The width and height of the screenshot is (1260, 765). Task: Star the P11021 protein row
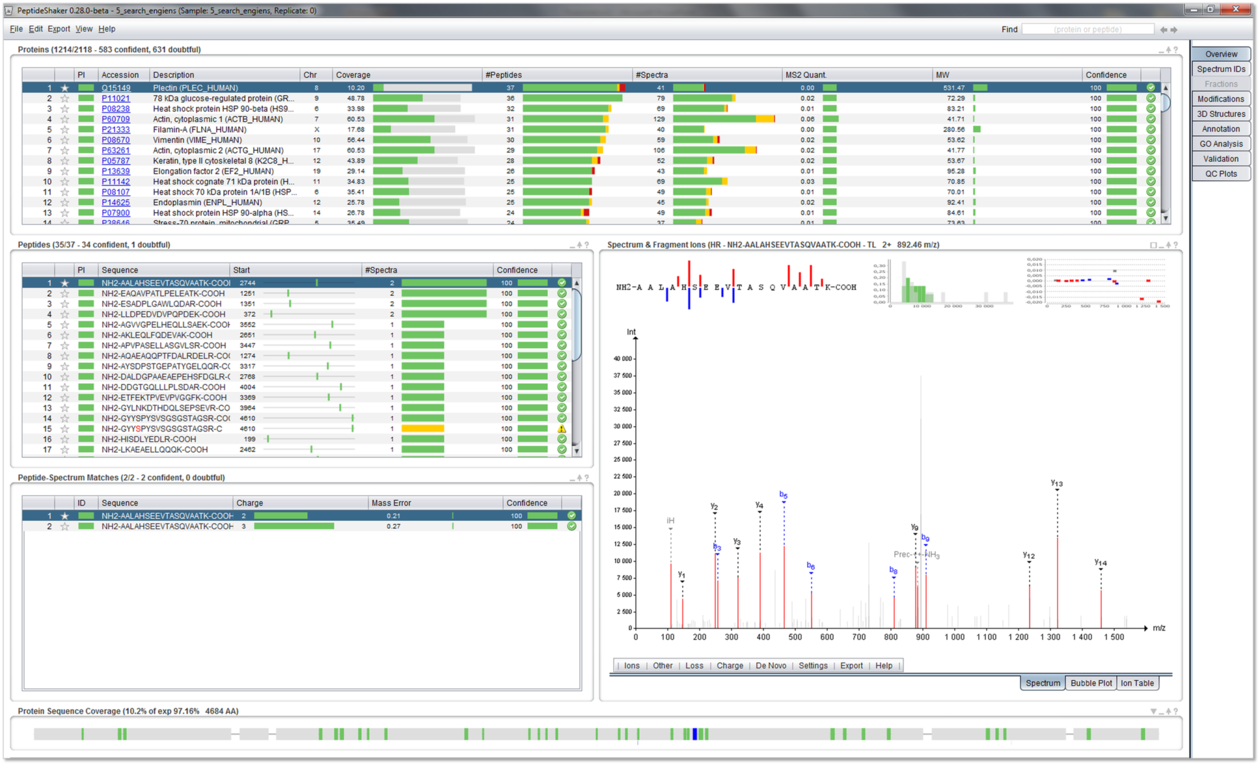pyautogui.click(x=65, y=99)
